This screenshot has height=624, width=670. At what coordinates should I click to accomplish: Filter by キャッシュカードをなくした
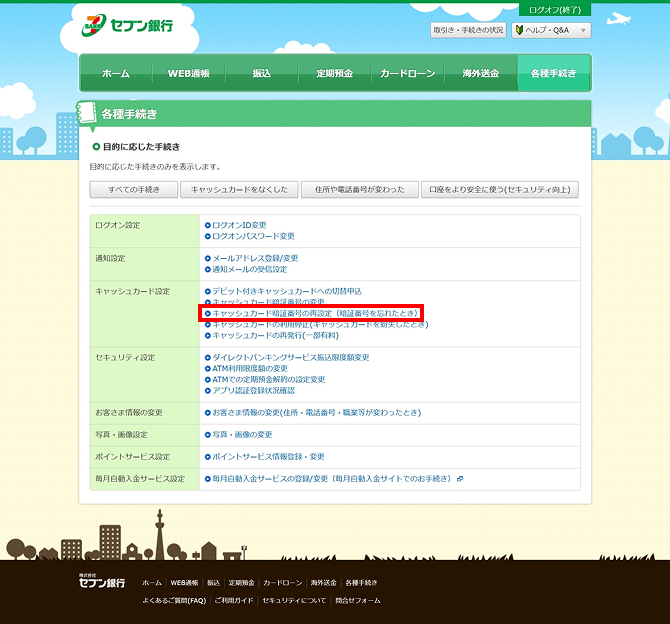click(238, 189)
